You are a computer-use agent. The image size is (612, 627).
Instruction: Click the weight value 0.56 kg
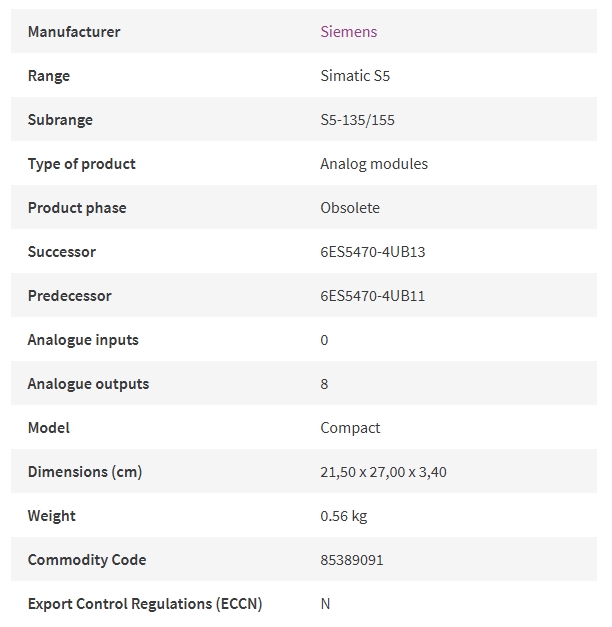point(344,516)
